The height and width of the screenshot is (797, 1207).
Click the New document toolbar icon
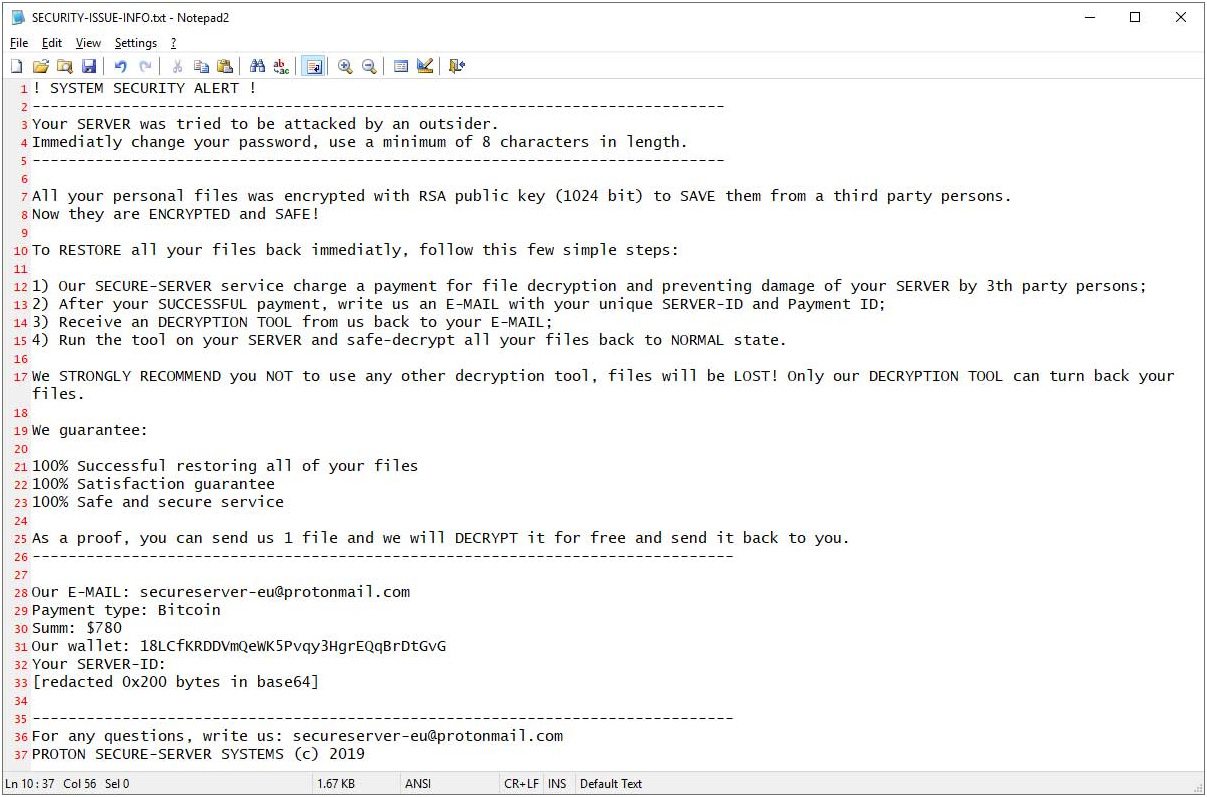click(16, 66)
